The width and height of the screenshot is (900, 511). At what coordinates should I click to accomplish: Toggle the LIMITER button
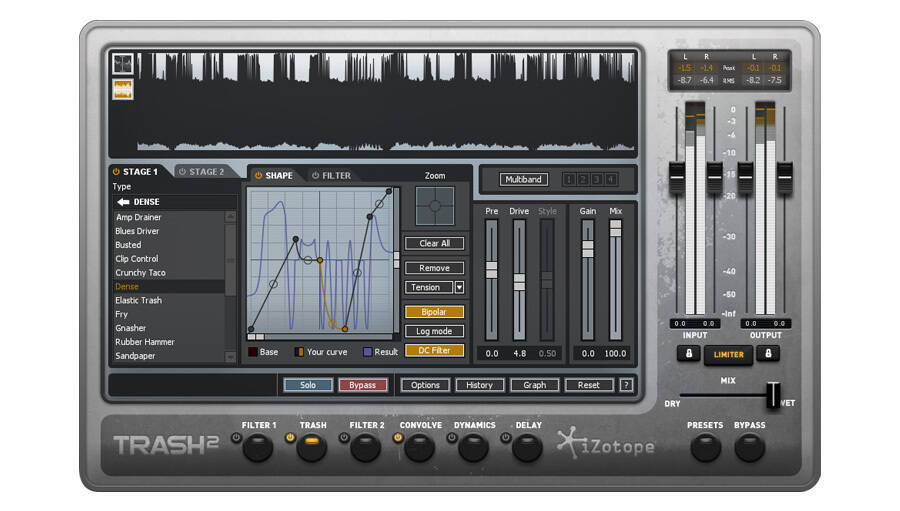(728, 354)
